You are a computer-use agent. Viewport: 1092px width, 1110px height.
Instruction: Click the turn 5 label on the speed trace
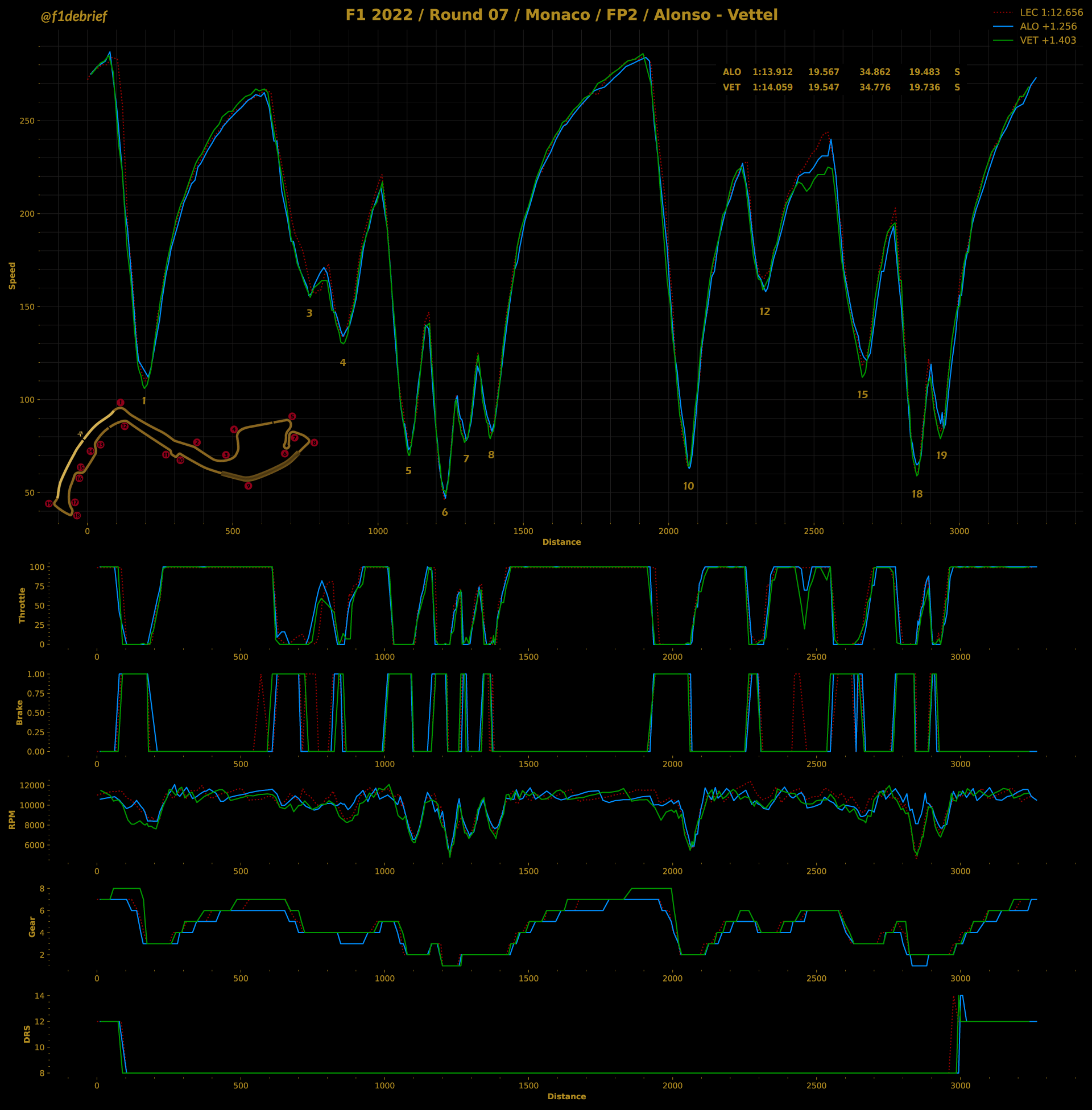(x=408, y=471)
